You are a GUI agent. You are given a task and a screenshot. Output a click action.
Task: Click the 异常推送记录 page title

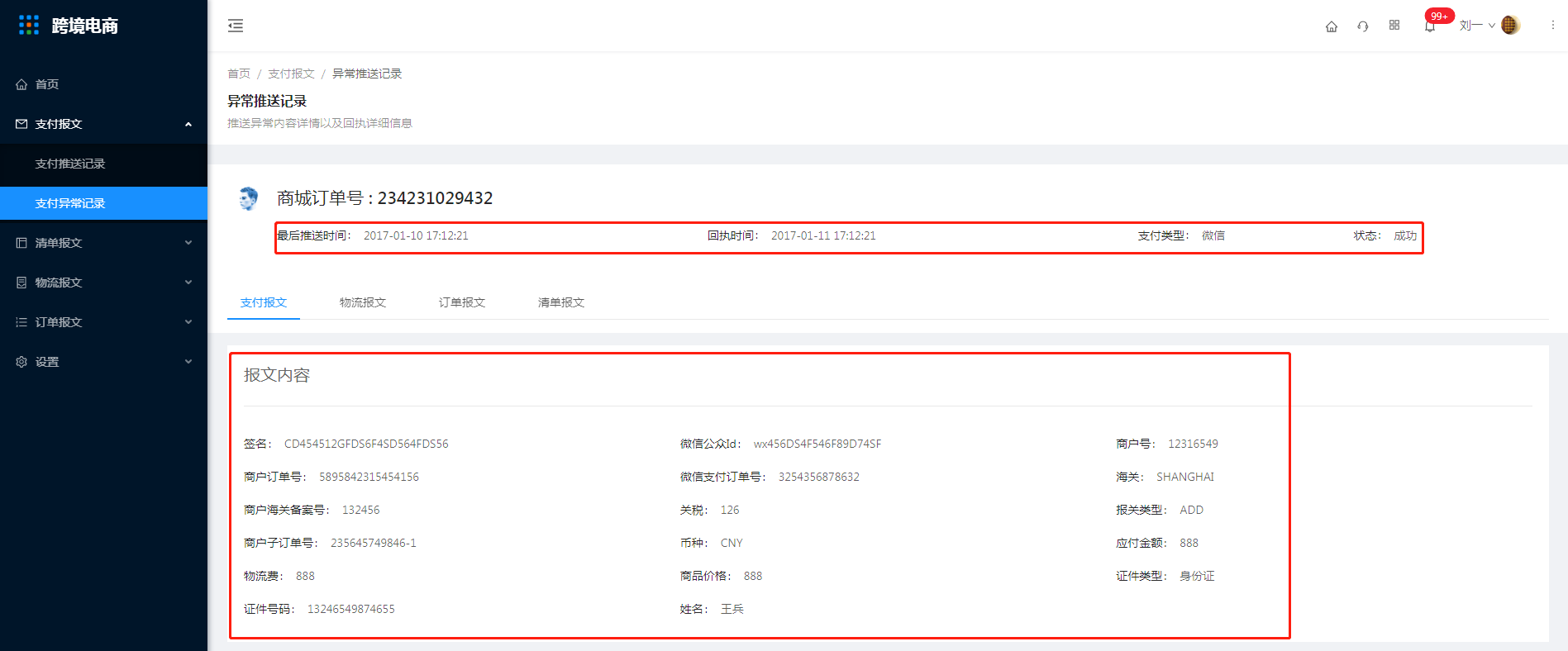click(x=267, y=101)
